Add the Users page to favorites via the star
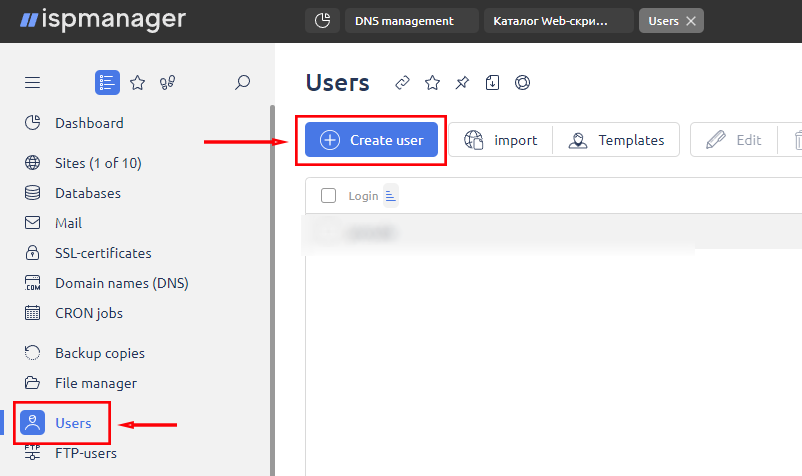This screenshot has width=802, height=476. coord(432,83)
